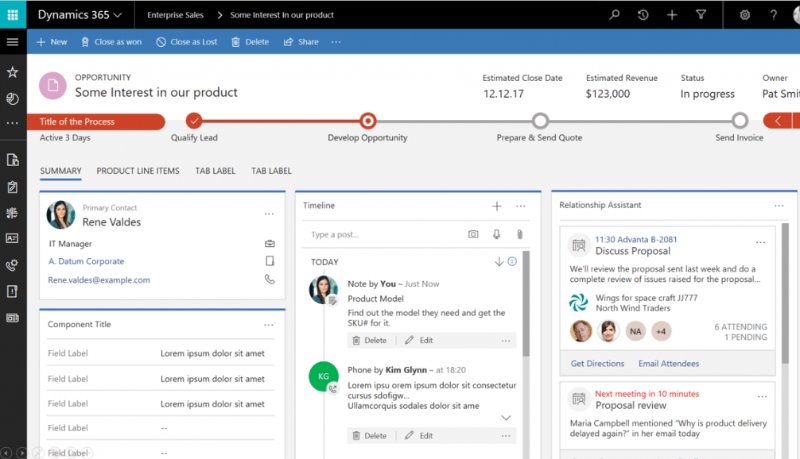Click Get Directions link
The width and height of the screenshot is (800, 459).
597,364
